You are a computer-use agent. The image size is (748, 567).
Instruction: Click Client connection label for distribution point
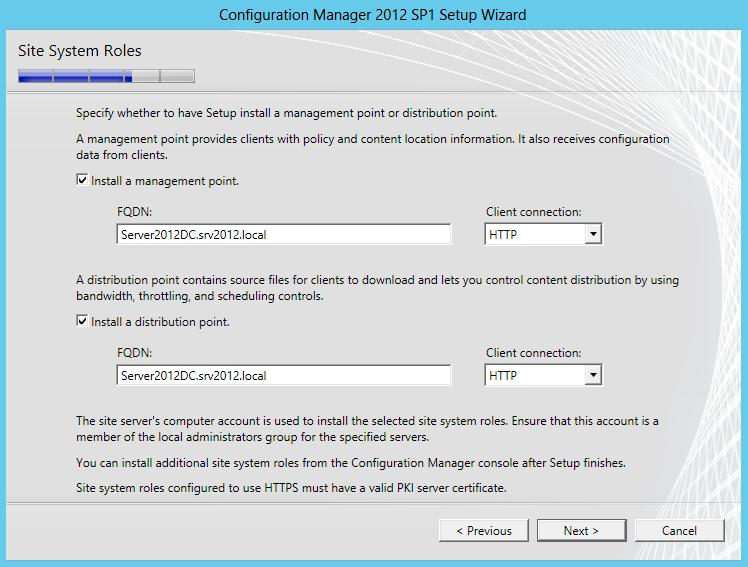click(534, 353)
